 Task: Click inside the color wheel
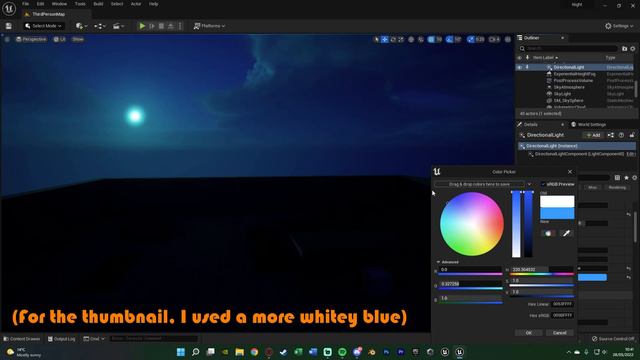click(471, 224)
